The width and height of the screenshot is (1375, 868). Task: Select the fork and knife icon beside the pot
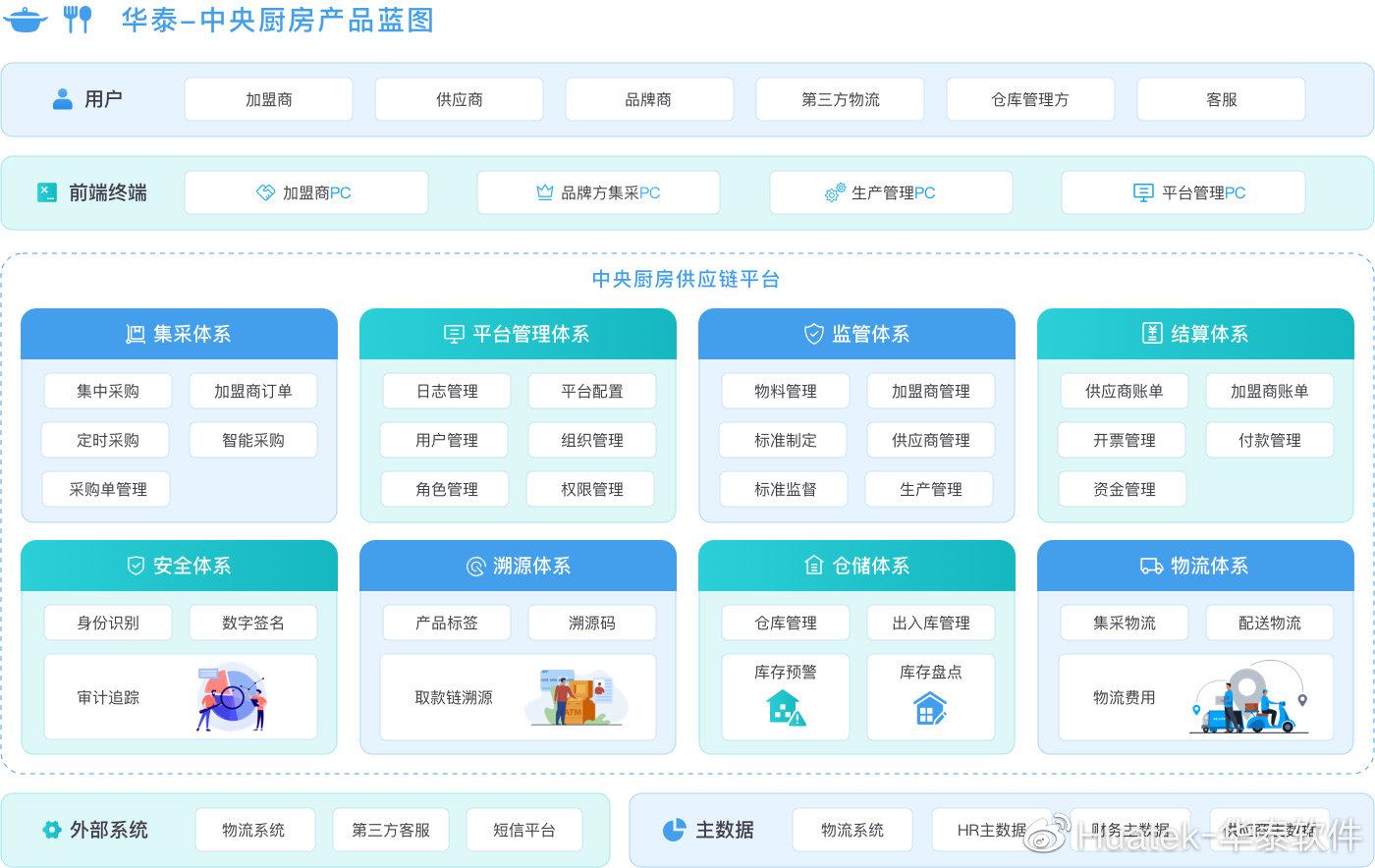click(79, 19)
